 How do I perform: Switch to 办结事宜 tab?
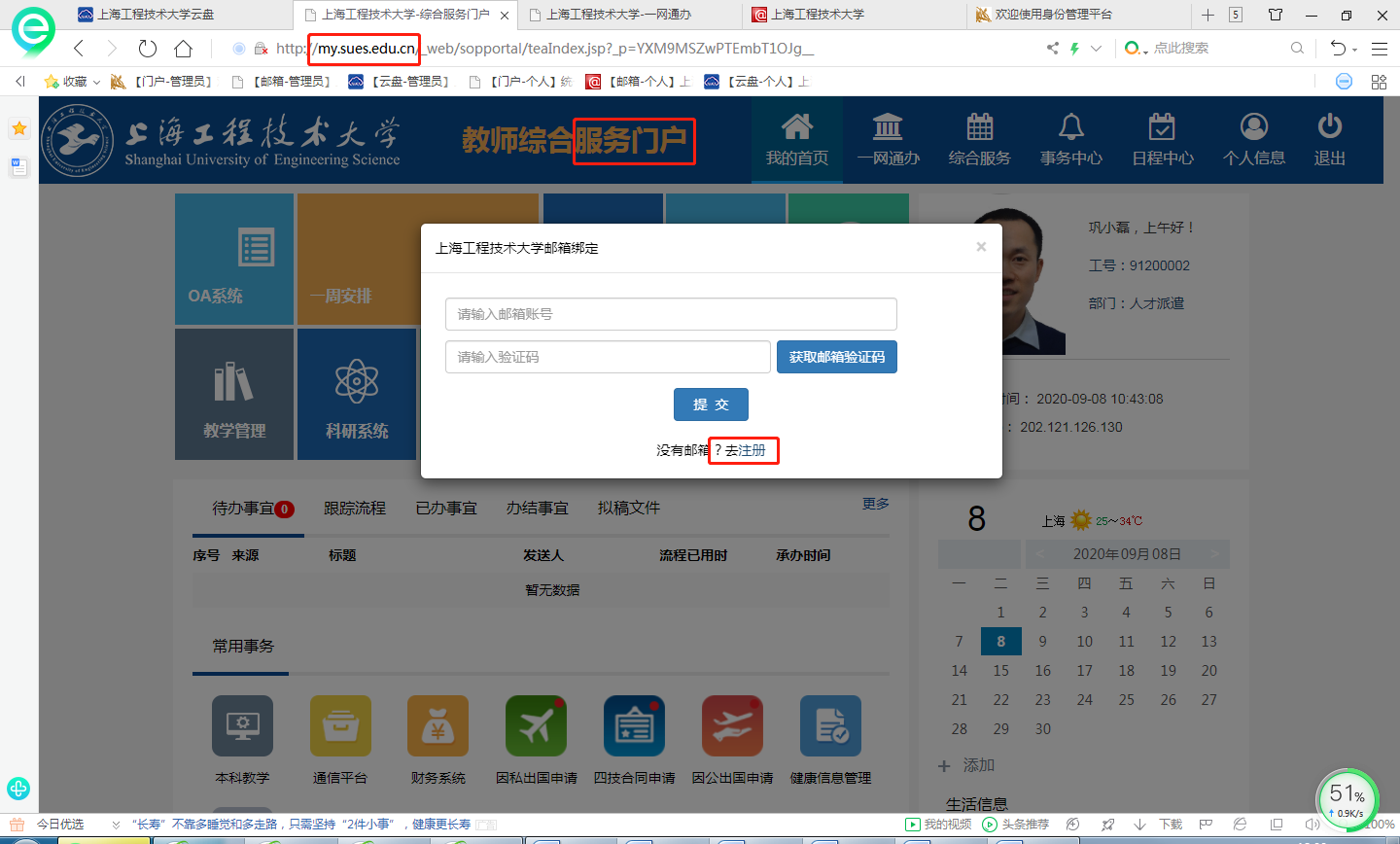[538, 509]
